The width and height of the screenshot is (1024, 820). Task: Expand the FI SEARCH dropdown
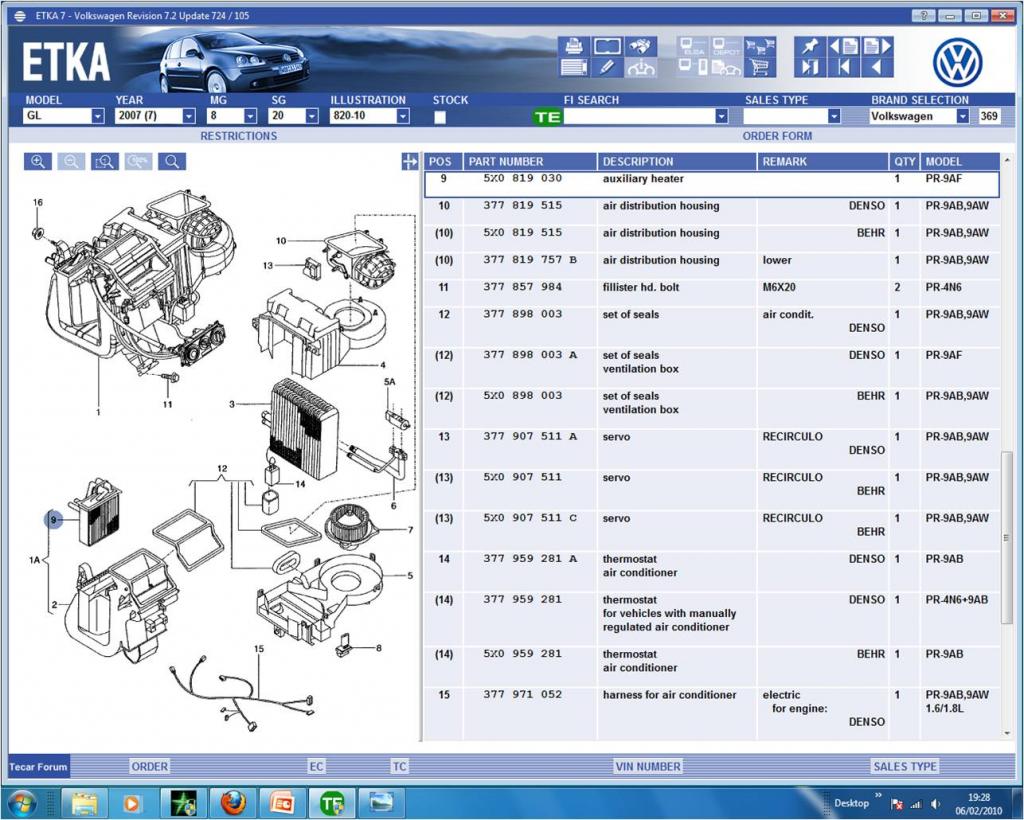coord(721,116)
